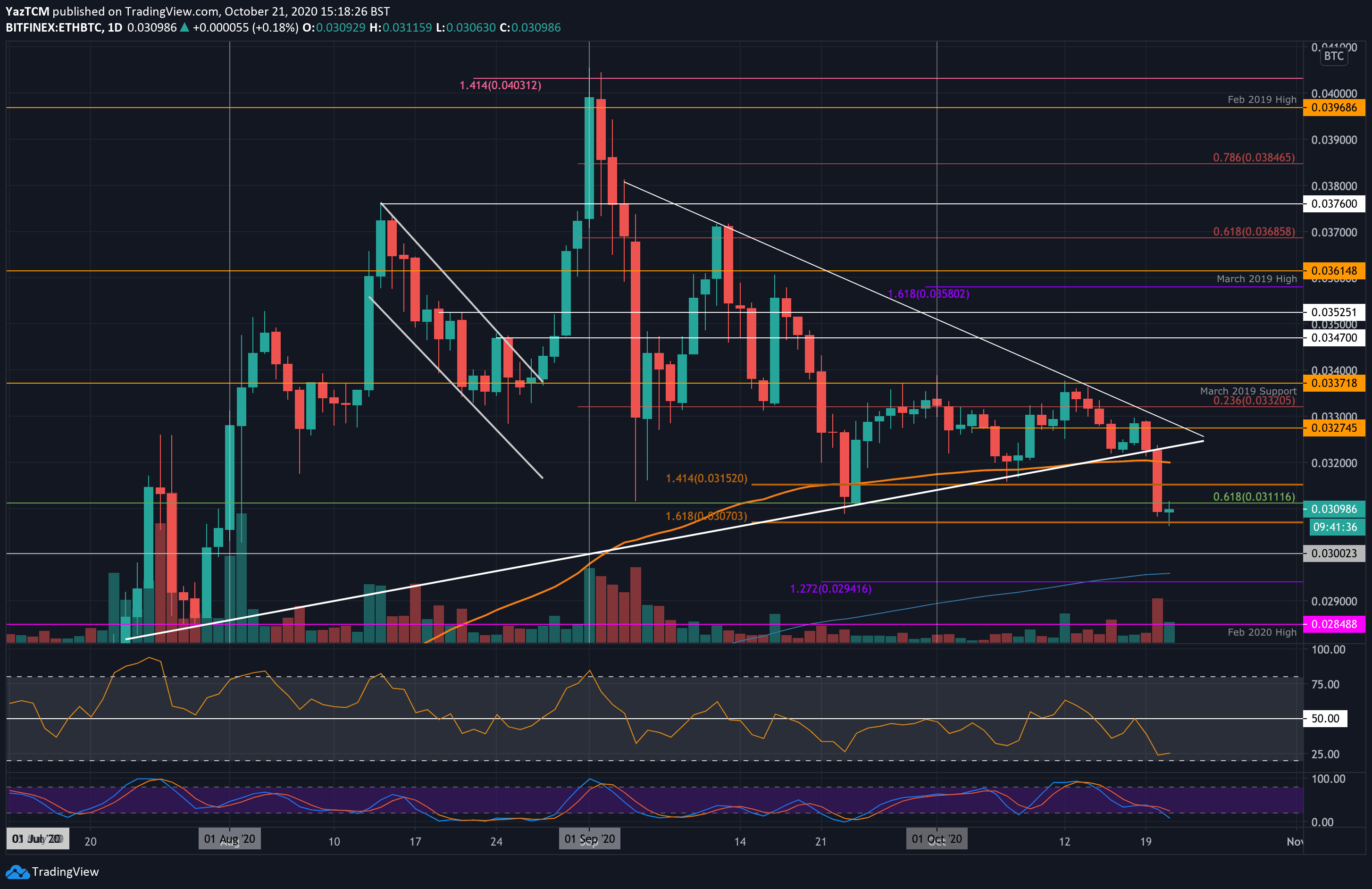Click the 0.786(0.038465) fib label
This screenshot has height=889, width=1372.
pyautogui.click(x=1253, y=158)
